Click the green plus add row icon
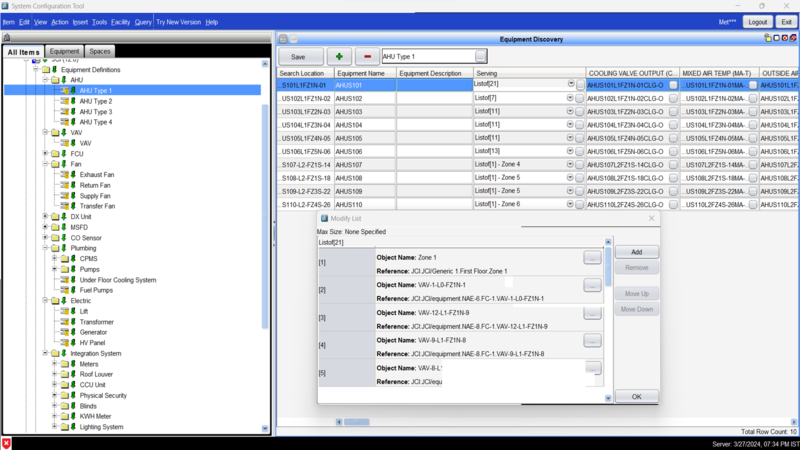This screenshot has width=800, height=450. click(340, 57)
